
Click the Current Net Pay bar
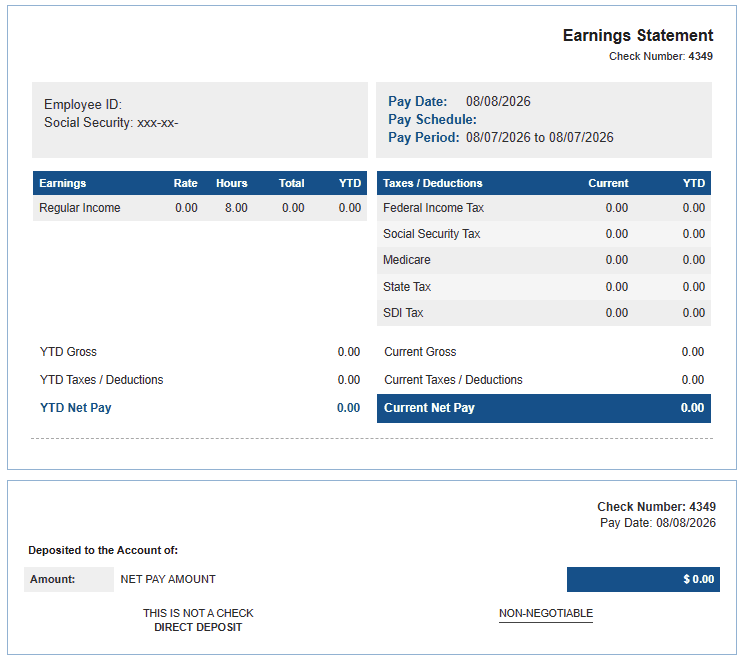click(x=544, y=408)
